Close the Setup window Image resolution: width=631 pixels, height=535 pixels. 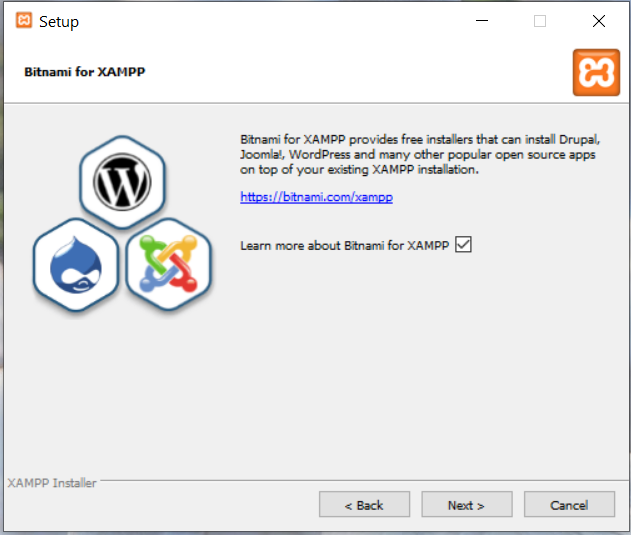tap(599, 21)
